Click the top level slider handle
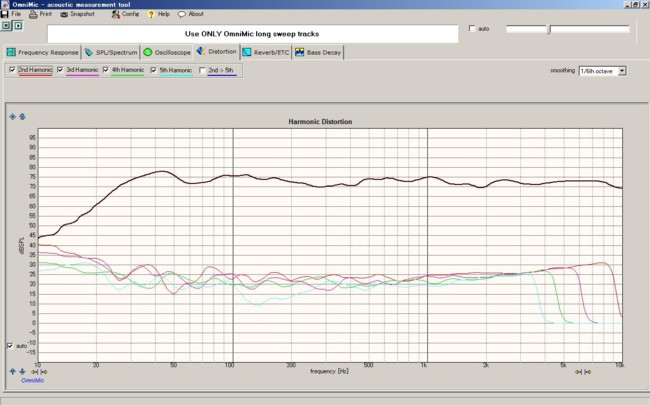Image resolution: width=650 pixels, height=406 pixels. click(x=549, y=29)
